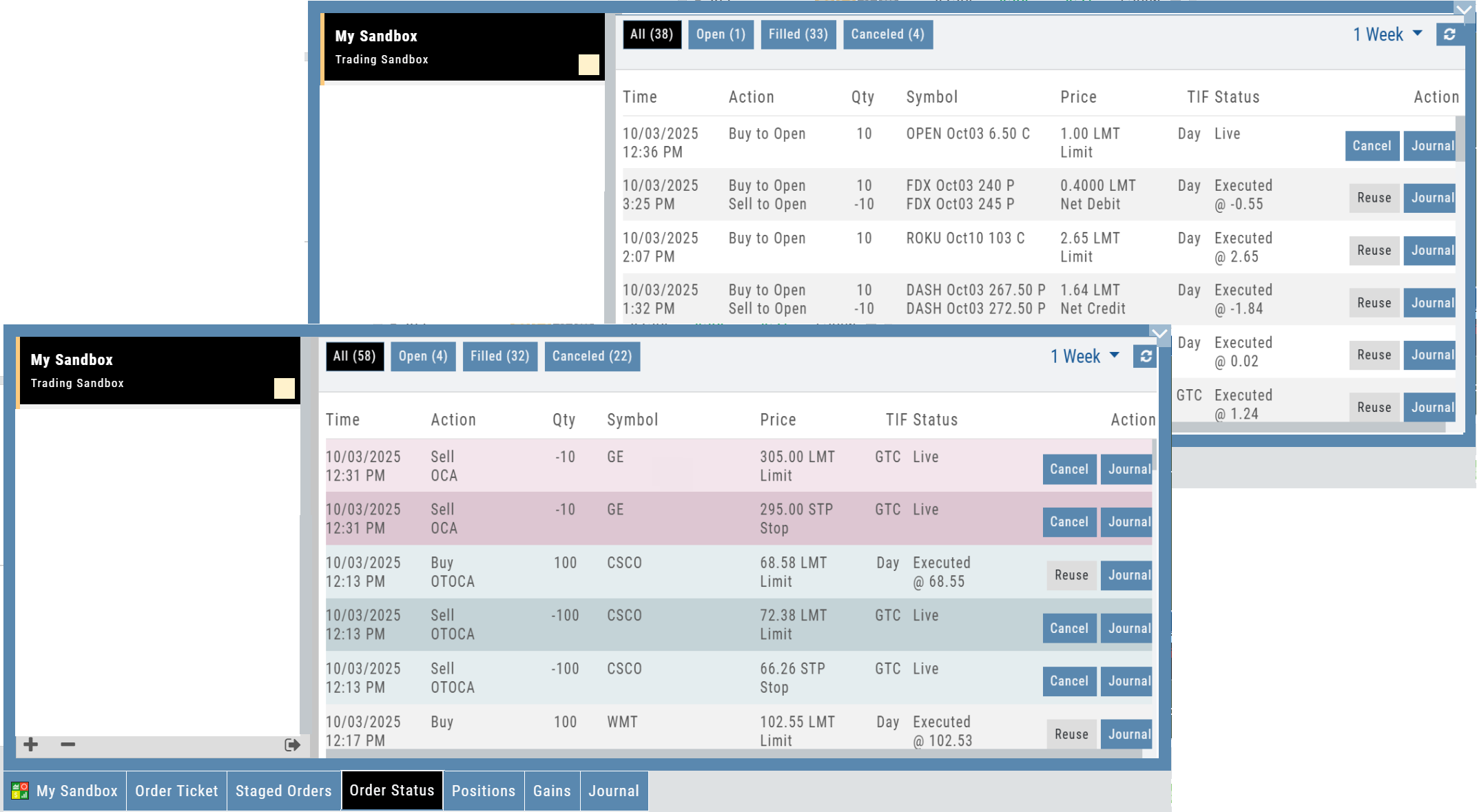1477x812 pixels.
Task: Open the 1 Week dropdown in lower panel
Action: pyautogui.click(x=1084, y=356)
